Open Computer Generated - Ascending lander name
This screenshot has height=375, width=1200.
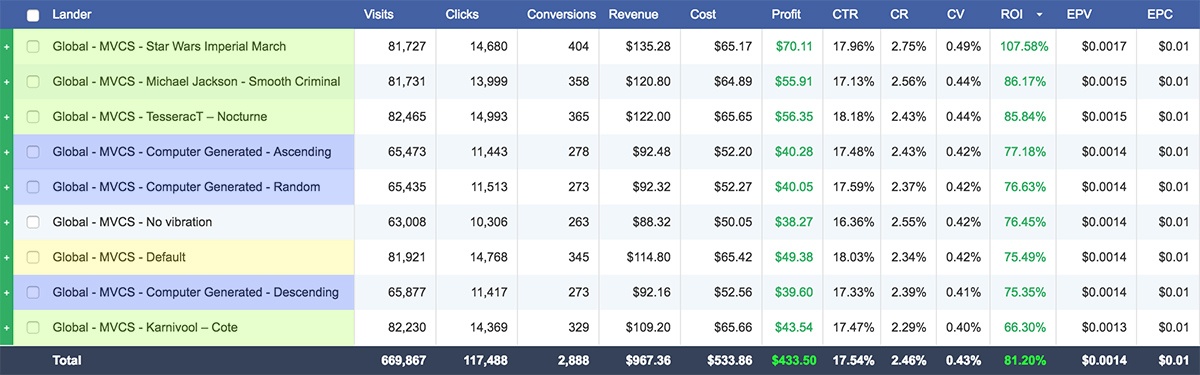pyautogui.click(x=192, y=152)
